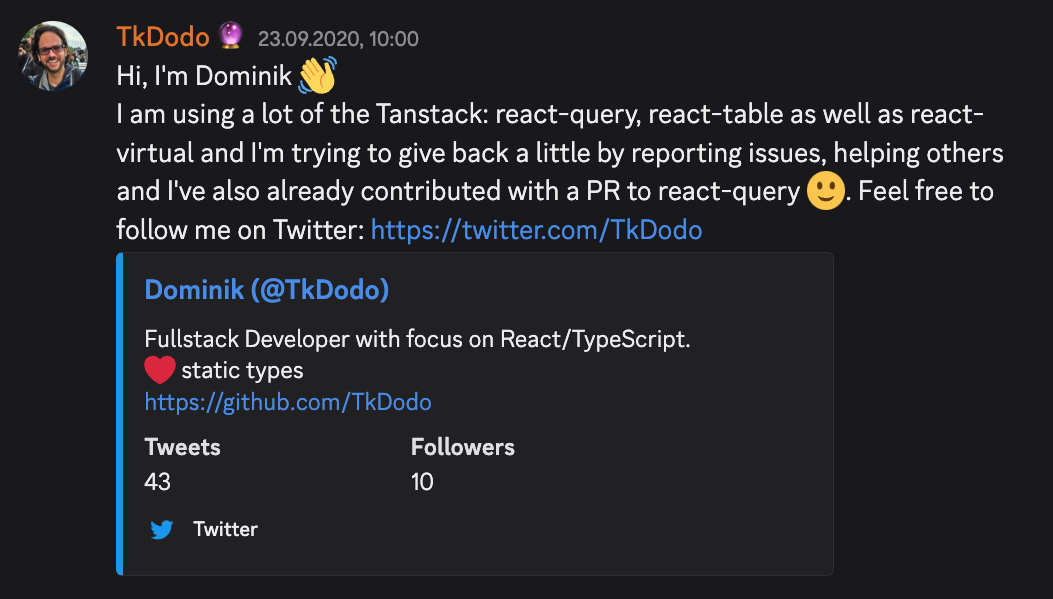This screenshot has height=599, width=1053.
Task: Click the orange TkDodo username
Action: pyautogui.click(x=162, y=38)
